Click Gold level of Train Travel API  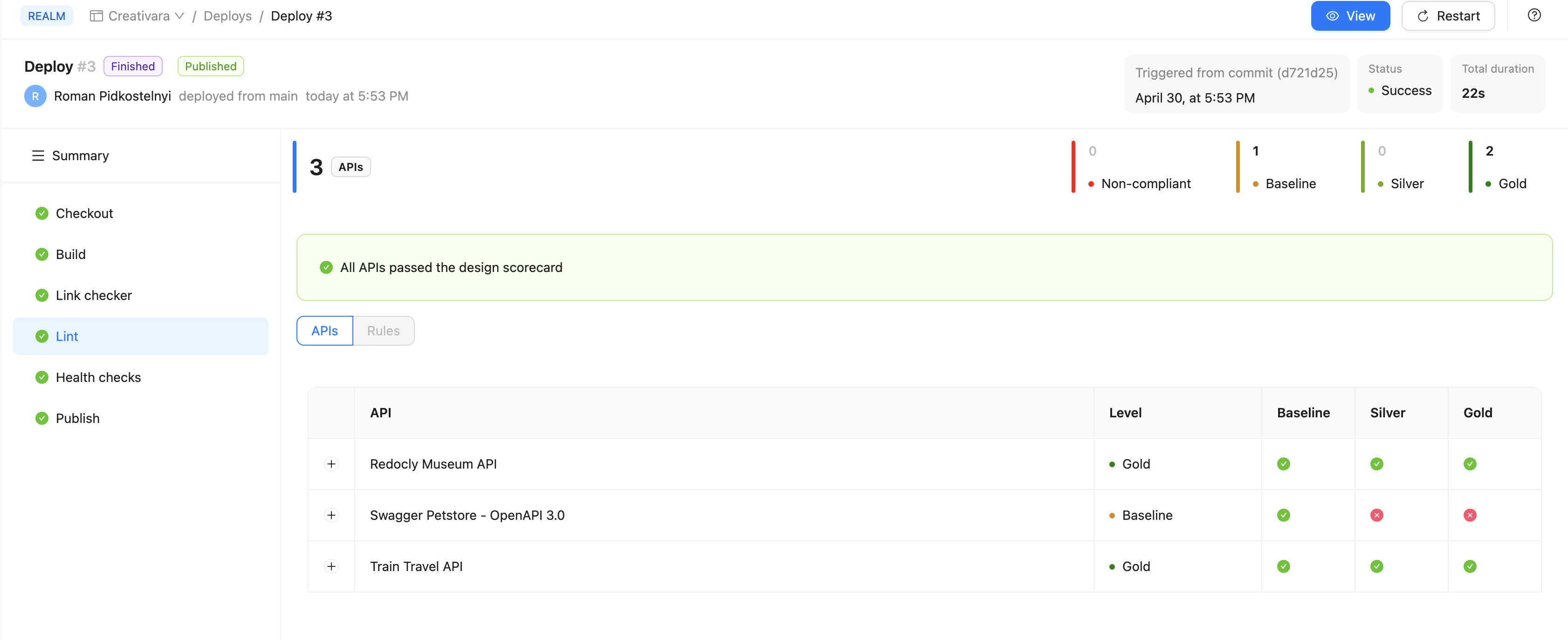click(1130, 566)
